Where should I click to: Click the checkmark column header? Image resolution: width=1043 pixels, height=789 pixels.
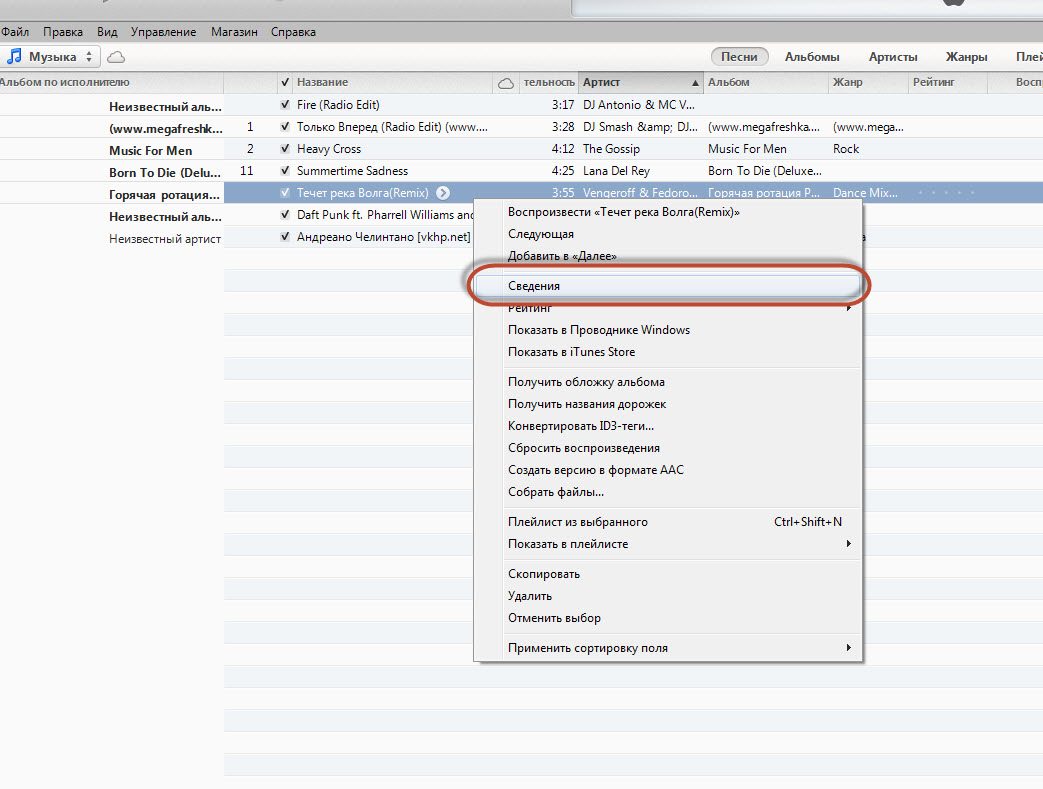pyautogui.click(x=285, y=82)
